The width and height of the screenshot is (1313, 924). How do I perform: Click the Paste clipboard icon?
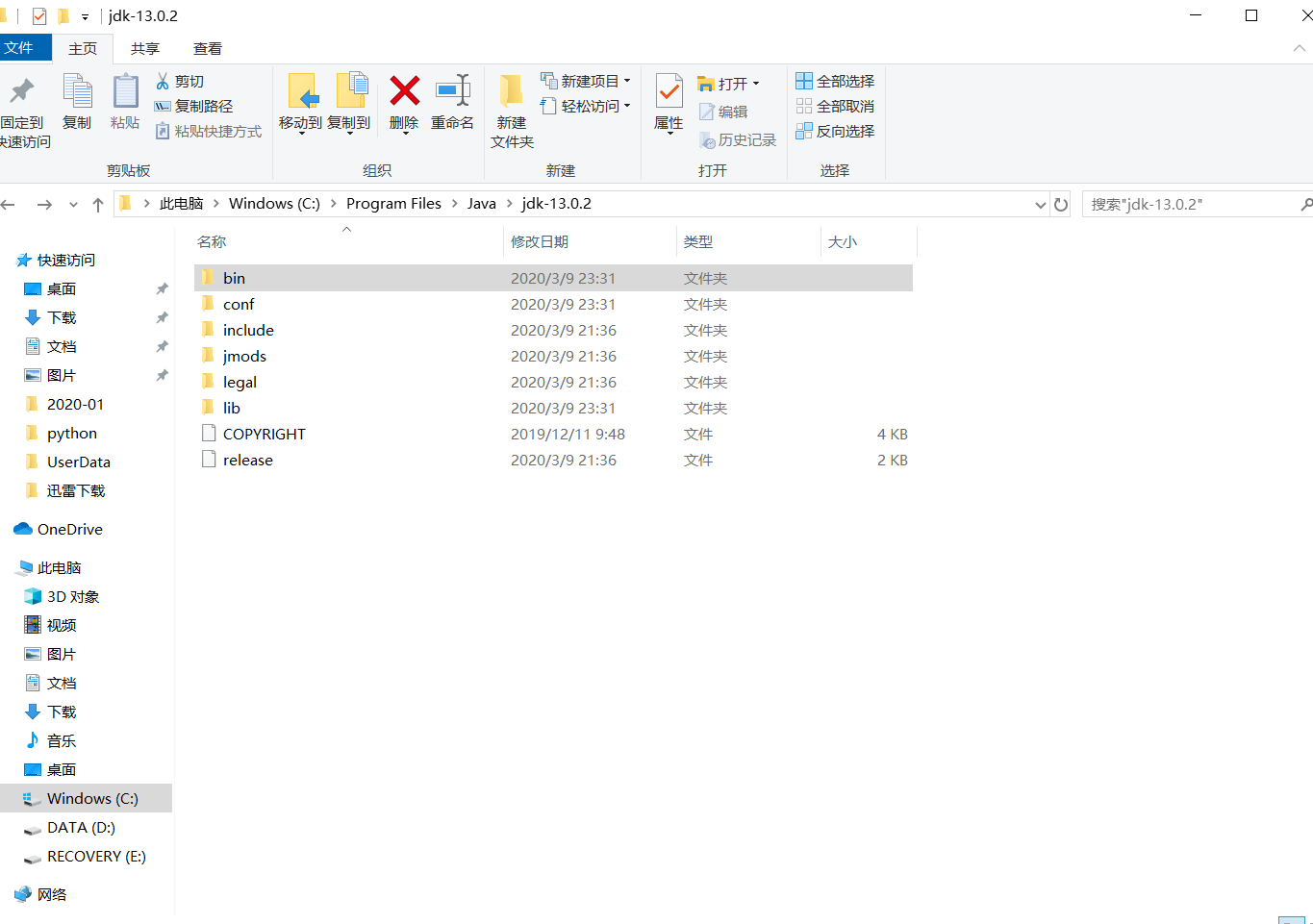125,92
